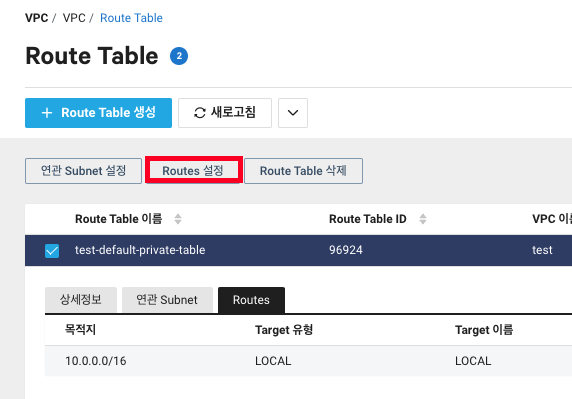Click LOCAL under Target 이름

tap(473, 361)
